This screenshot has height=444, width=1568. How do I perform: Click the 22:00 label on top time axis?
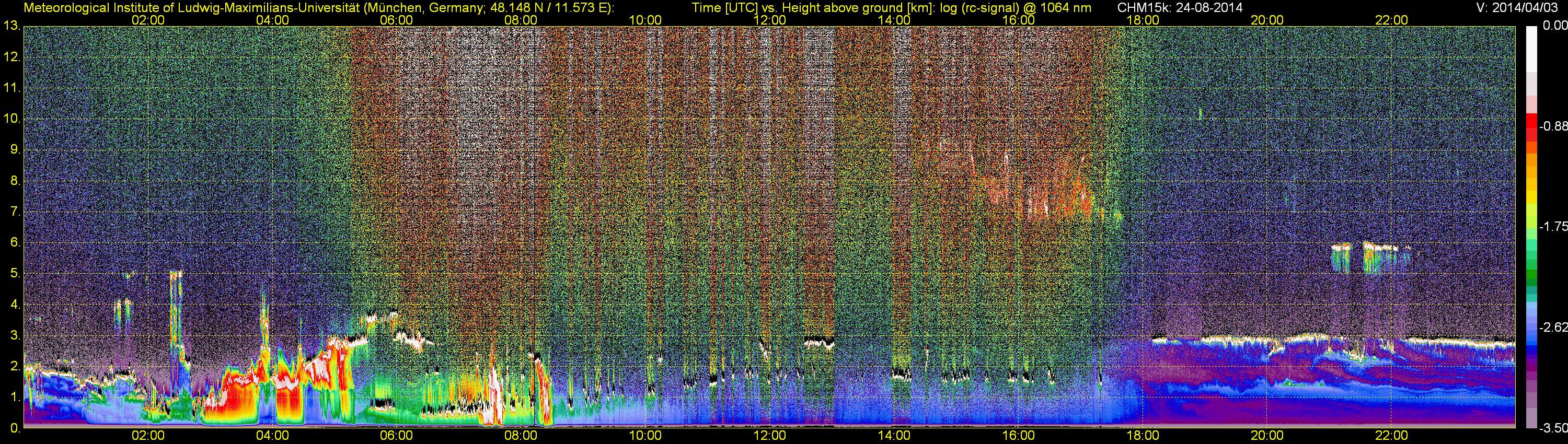pyautogui.click(x=1391, y=20)
